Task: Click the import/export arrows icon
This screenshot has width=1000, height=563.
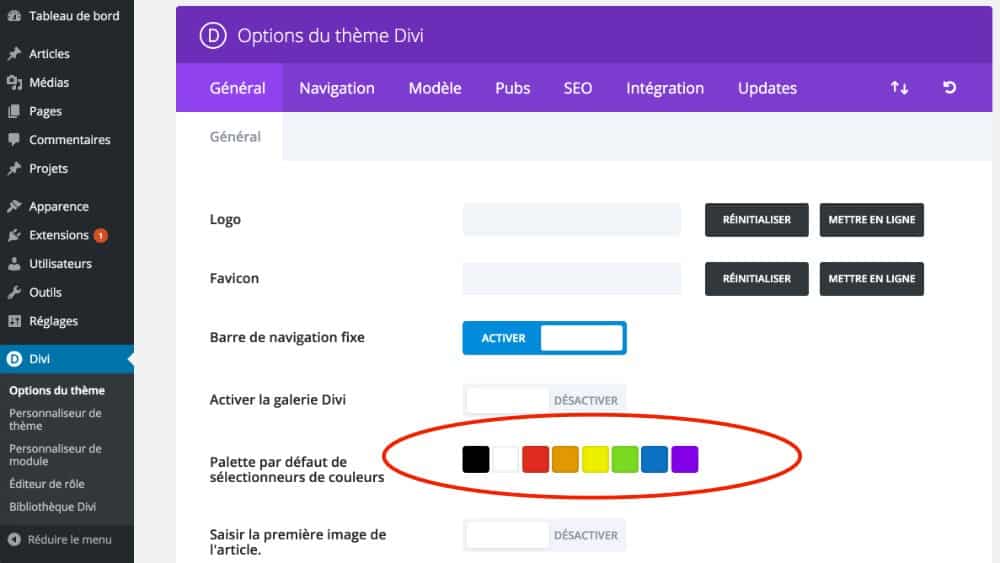Action: click(x=899, y=88)
